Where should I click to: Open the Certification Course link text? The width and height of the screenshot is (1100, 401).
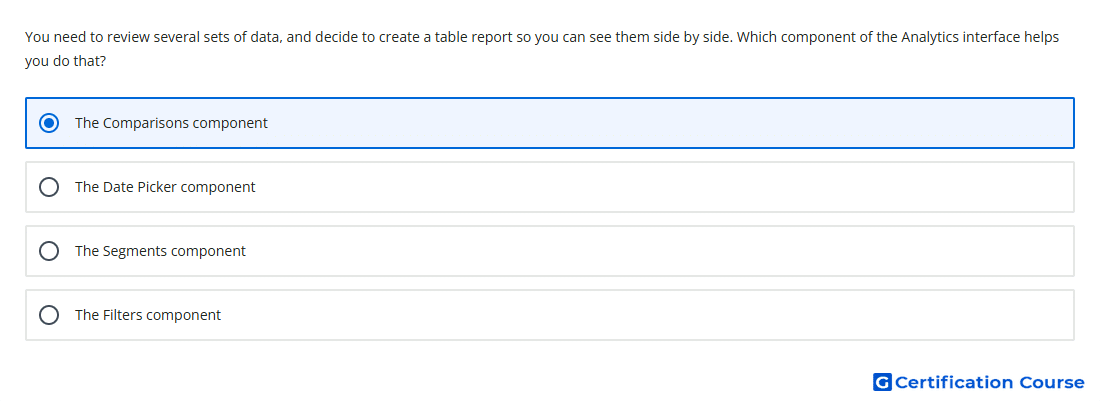point(989,382)
